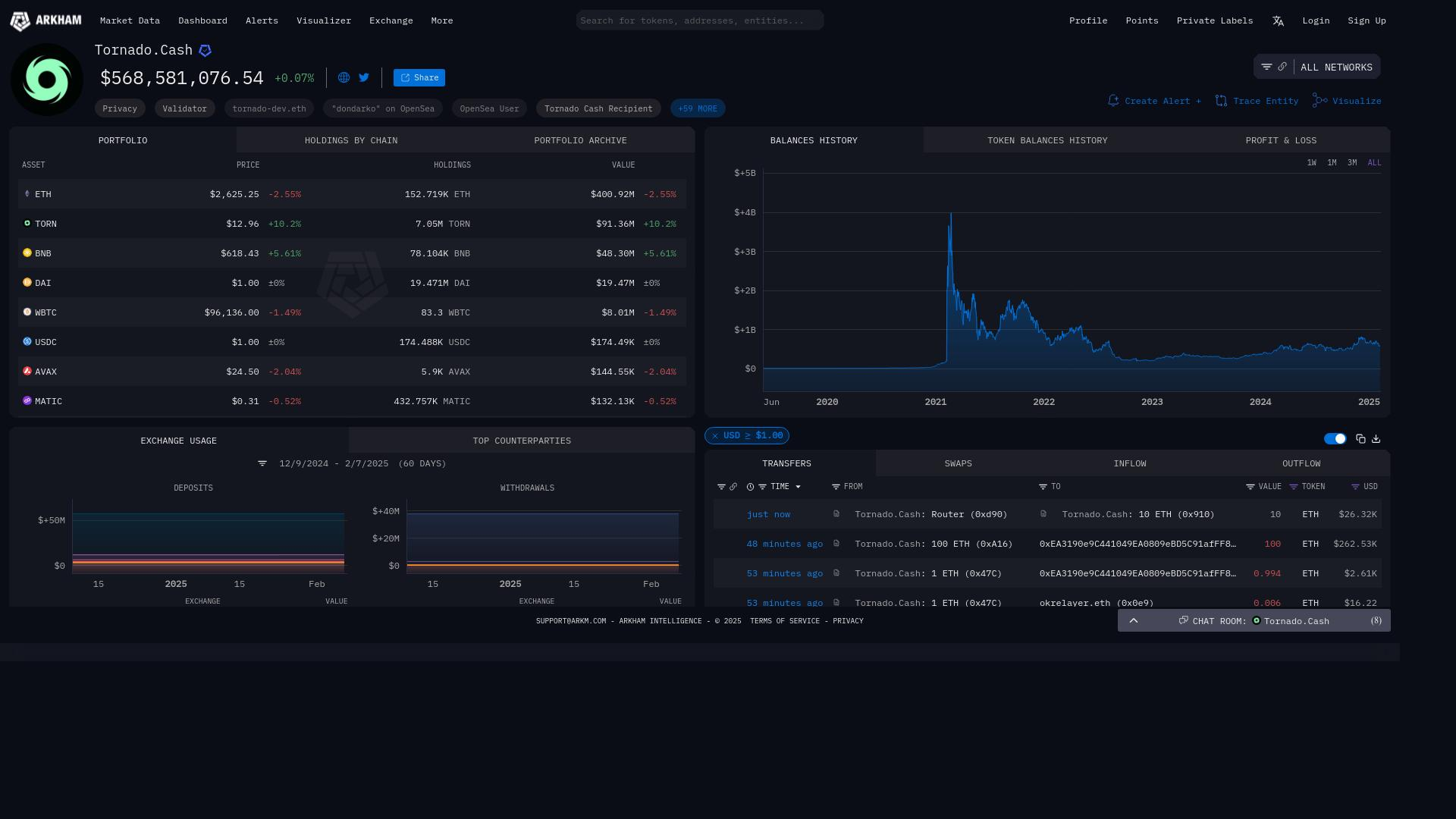Screen dimensions: 1456x819
Task: Expand the Tornado.Cash chat room chevron
Action: (x=1134, y=620)
